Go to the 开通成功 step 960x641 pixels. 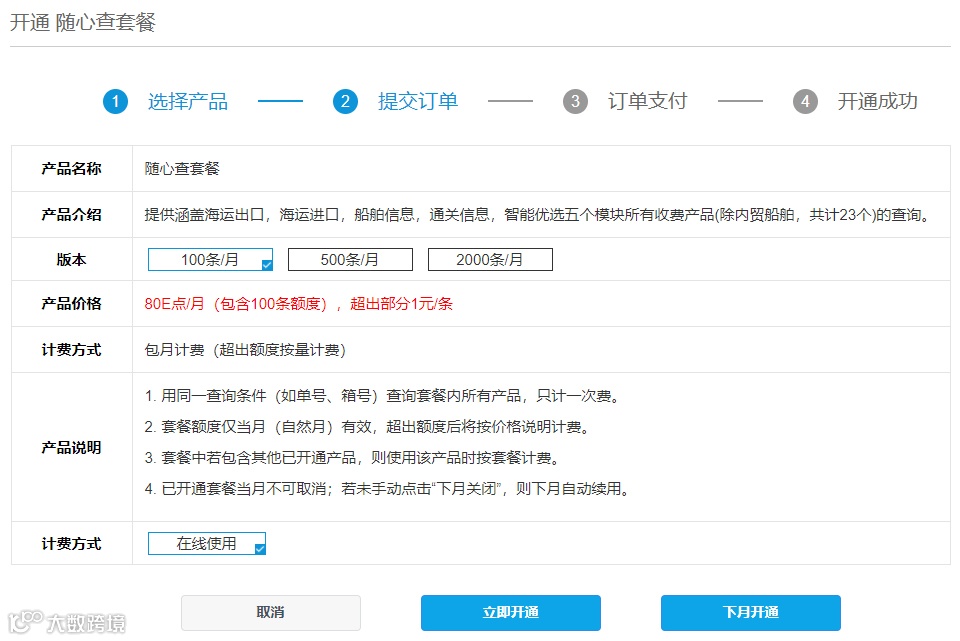878,102
